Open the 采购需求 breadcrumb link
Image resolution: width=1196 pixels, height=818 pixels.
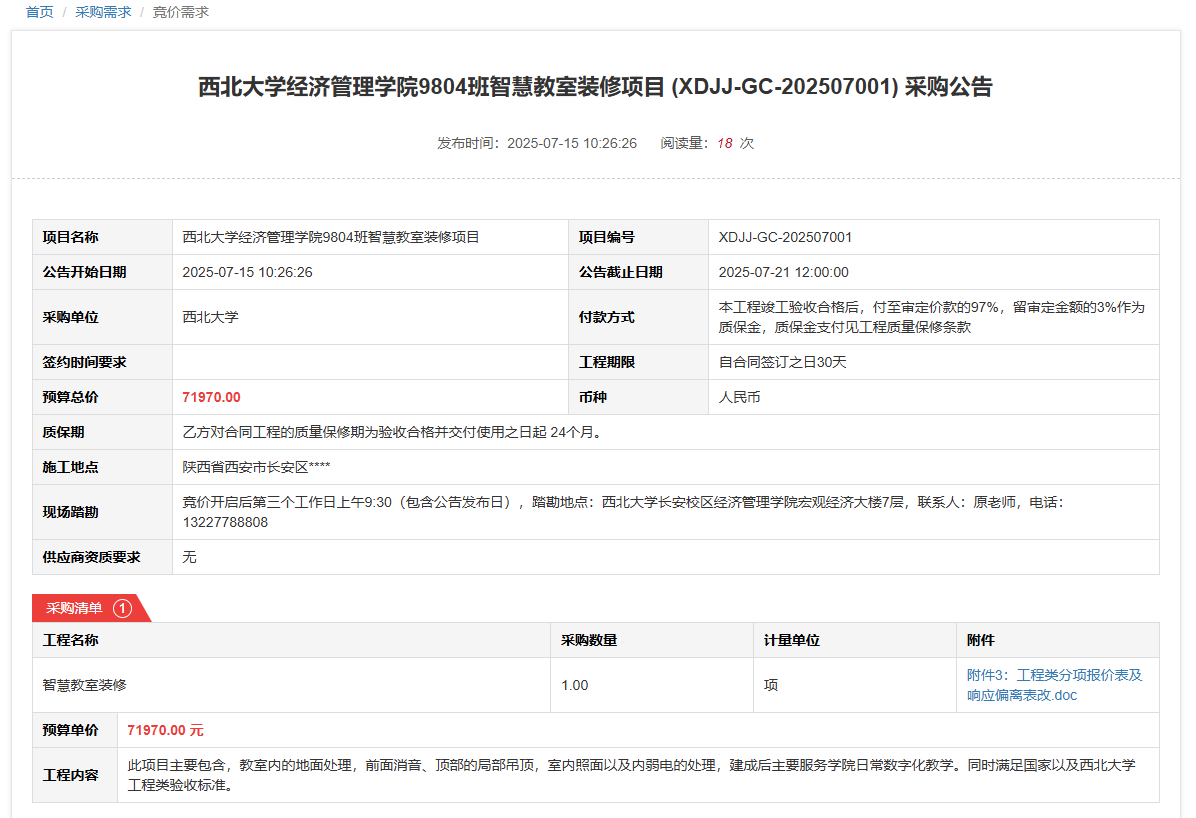pos(103,12)
